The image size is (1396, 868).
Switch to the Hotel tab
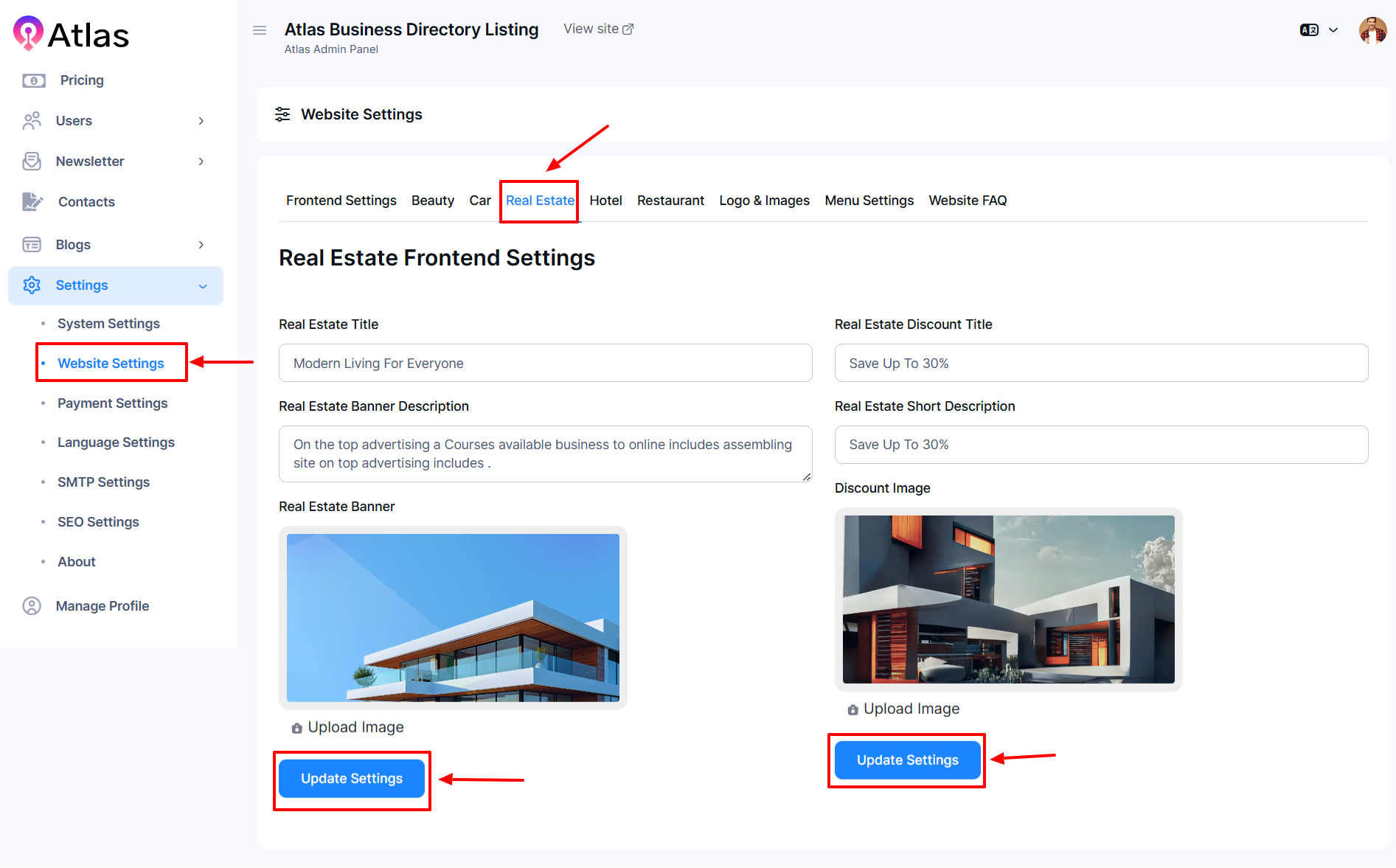click(x=605, y=201)
